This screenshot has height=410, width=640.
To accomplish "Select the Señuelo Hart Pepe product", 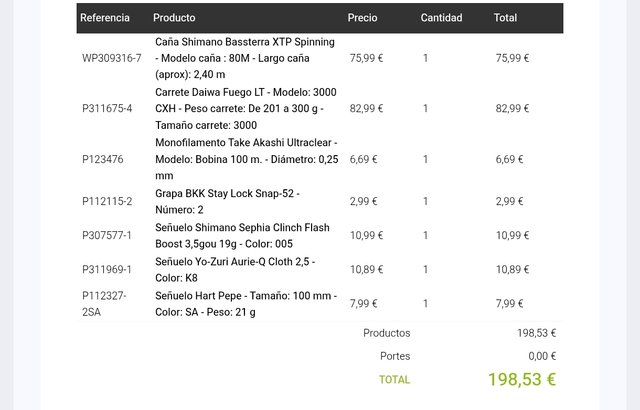I will pos(246,304).
